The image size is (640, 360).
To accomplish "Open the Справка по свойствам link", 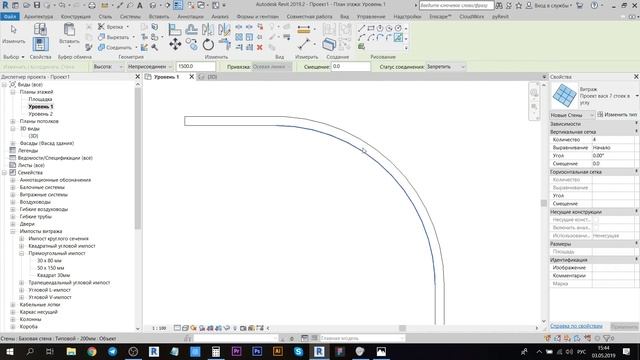I will click(x=576, y=326).
